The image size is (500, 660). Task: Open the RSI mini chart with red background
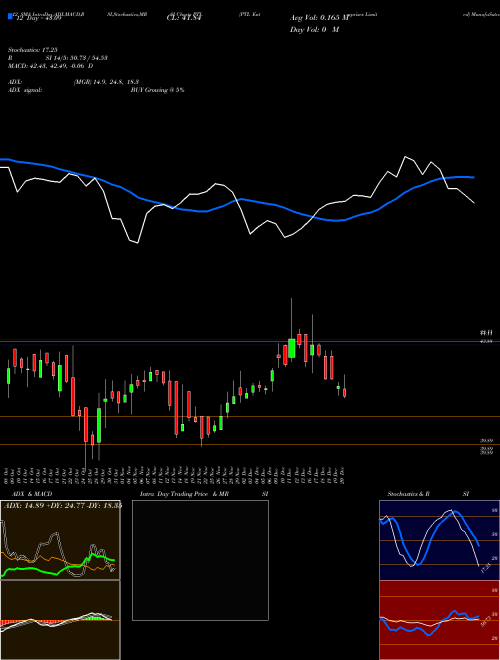[439, 620]
